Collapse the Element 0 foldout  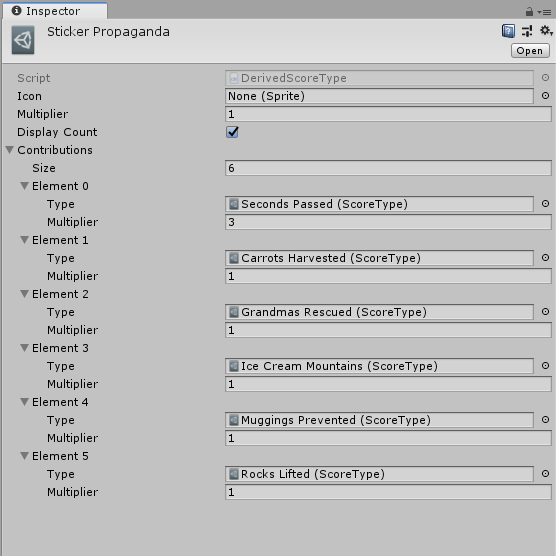pyautogui.click(x=24, y=185)
